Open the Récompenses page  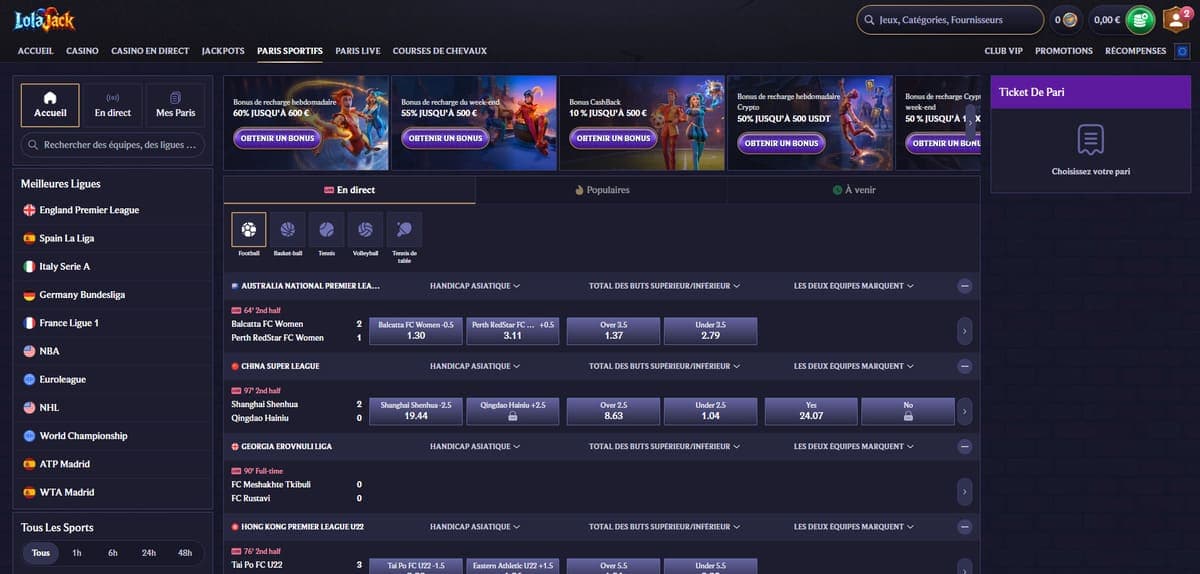pyautogui.click(x=1136, y=51)
